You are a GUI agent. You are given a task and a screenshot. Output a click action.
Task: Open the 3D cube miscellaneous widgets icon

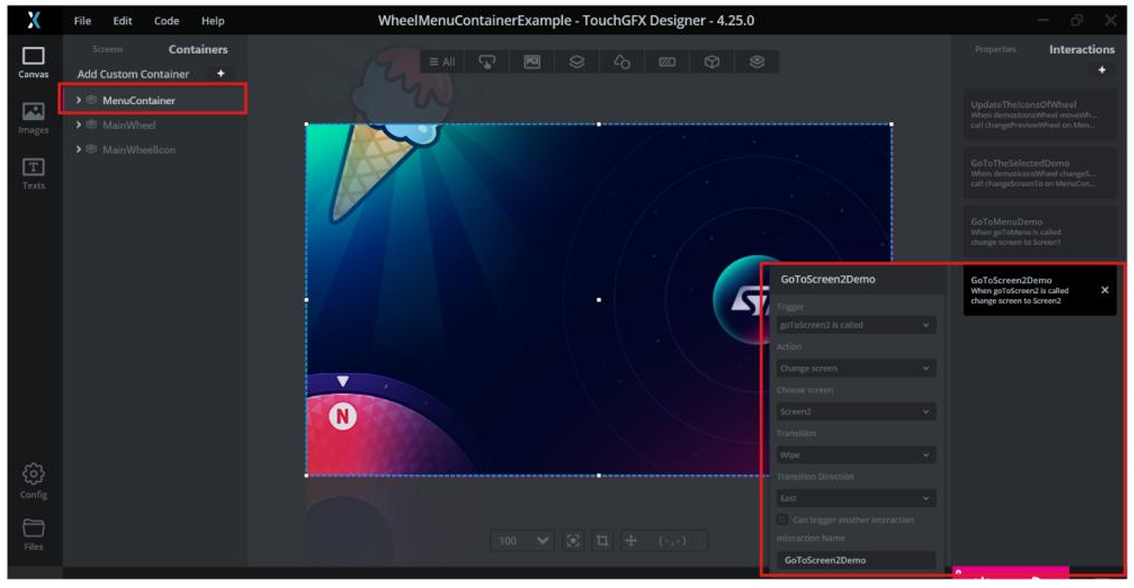(x=712, y=62)
